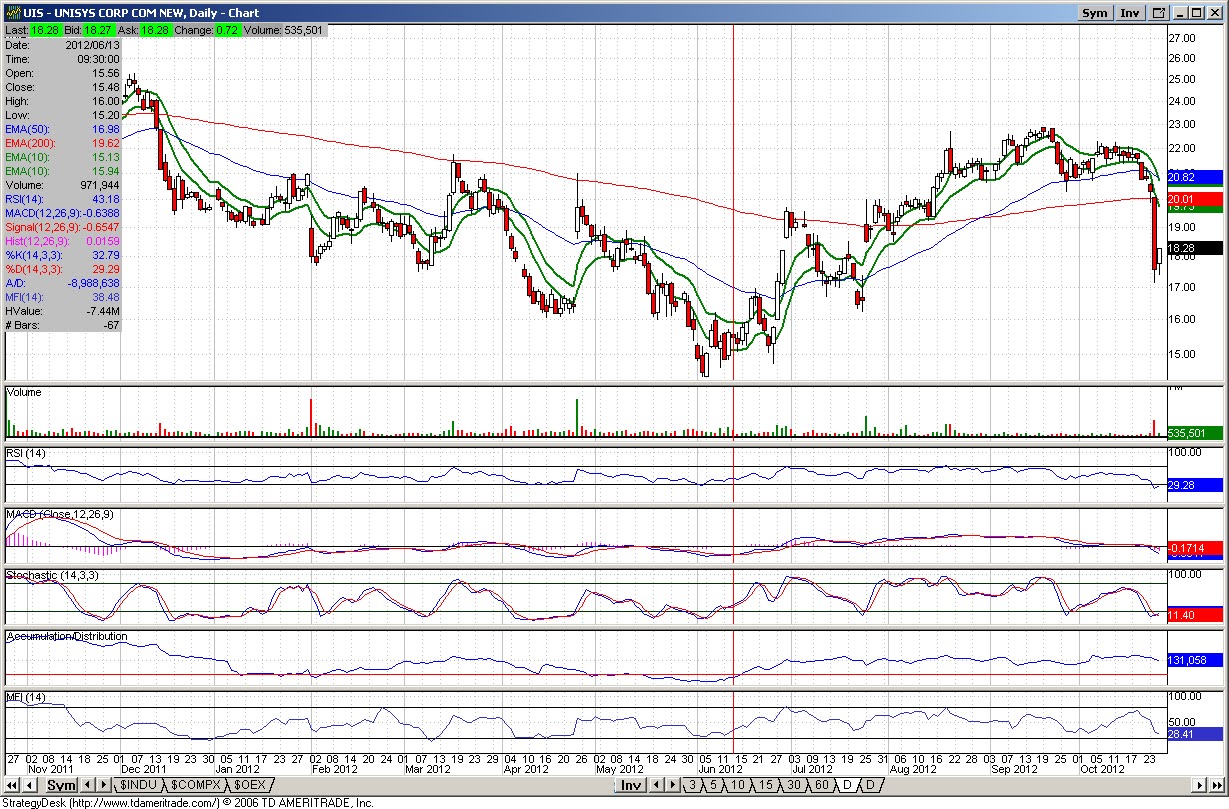Screen dimensions: 1229x809
Task: Click the 29.28 RSI value label
Action: point(1196,485)
